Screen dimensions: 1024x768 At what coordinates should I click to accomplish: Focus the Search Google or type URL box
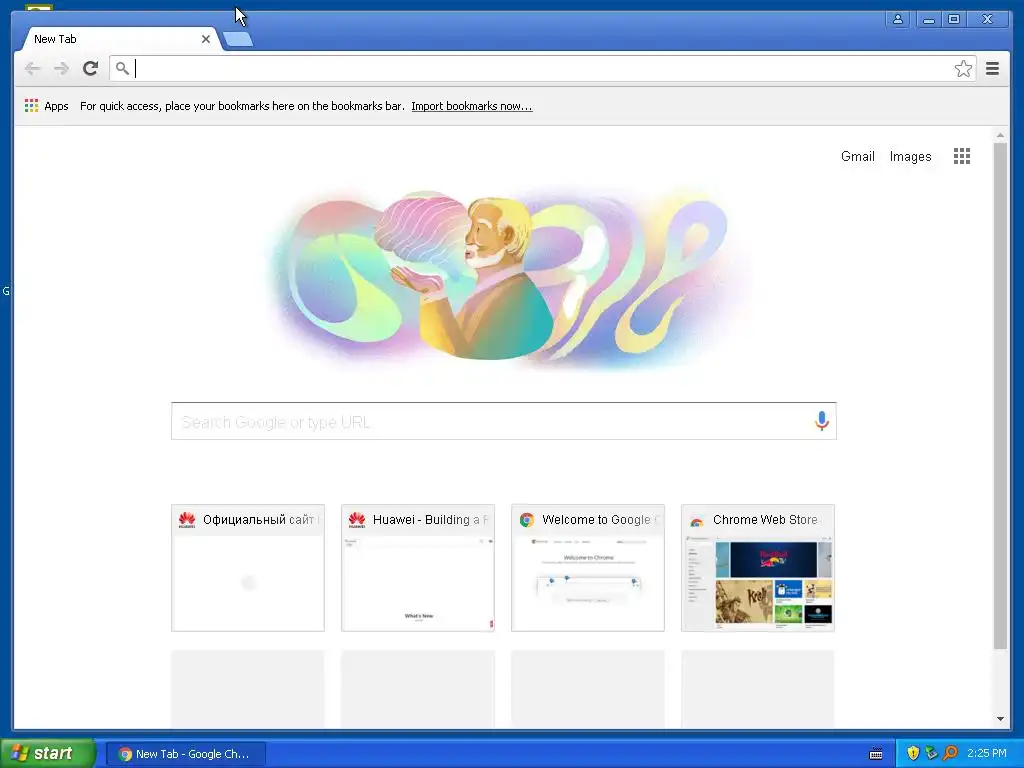click(504, 421)
